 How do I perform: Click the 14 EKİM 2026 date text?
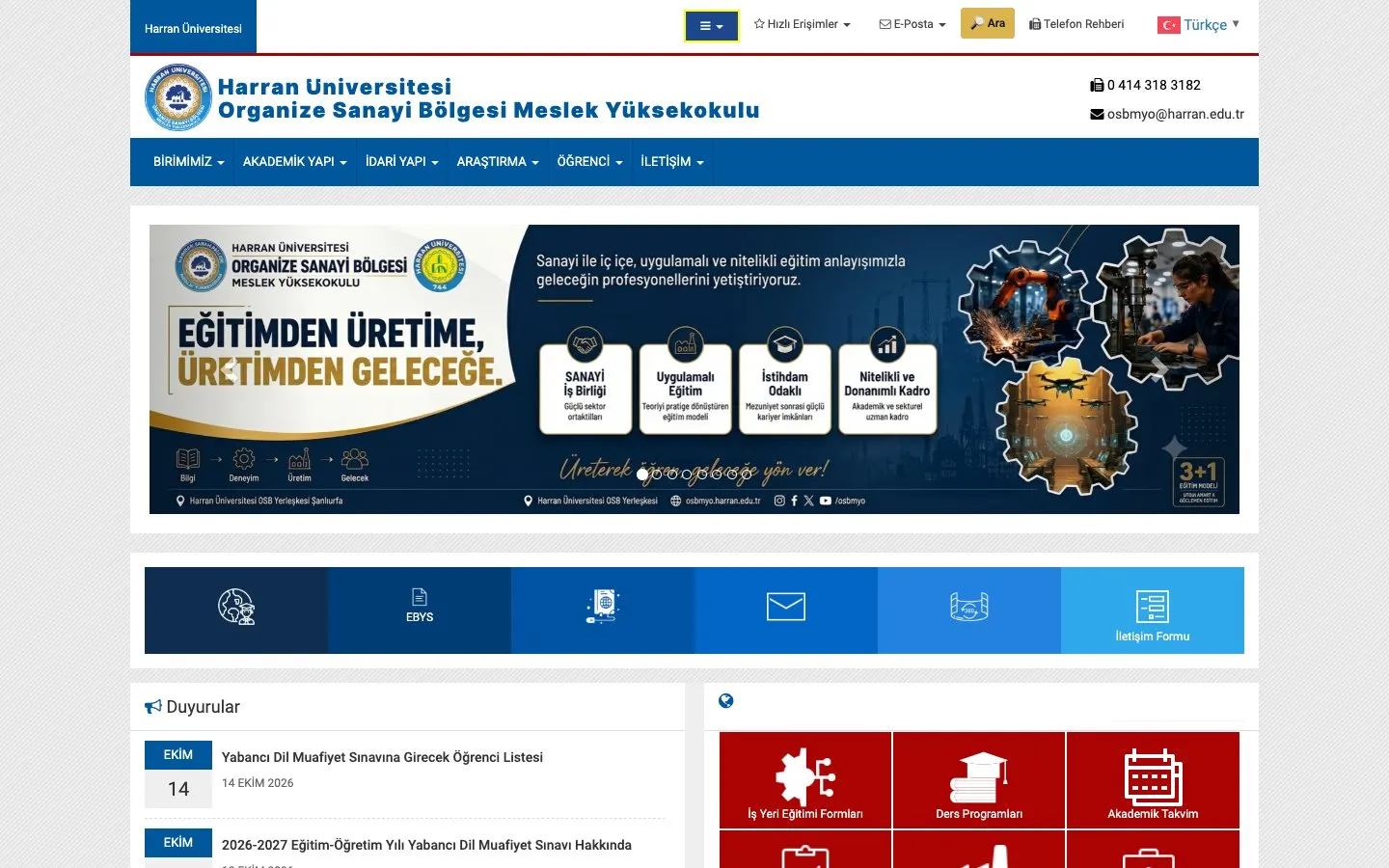pos(258,783)
